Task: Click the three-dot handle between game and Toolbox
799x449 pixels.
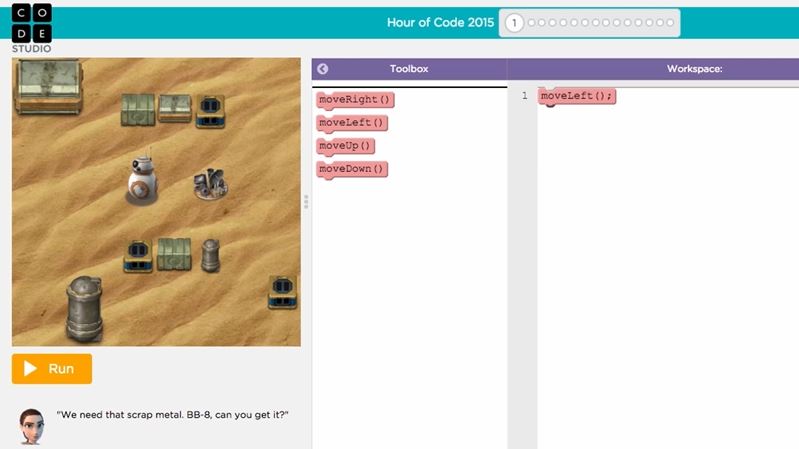Action: [306, 202]
